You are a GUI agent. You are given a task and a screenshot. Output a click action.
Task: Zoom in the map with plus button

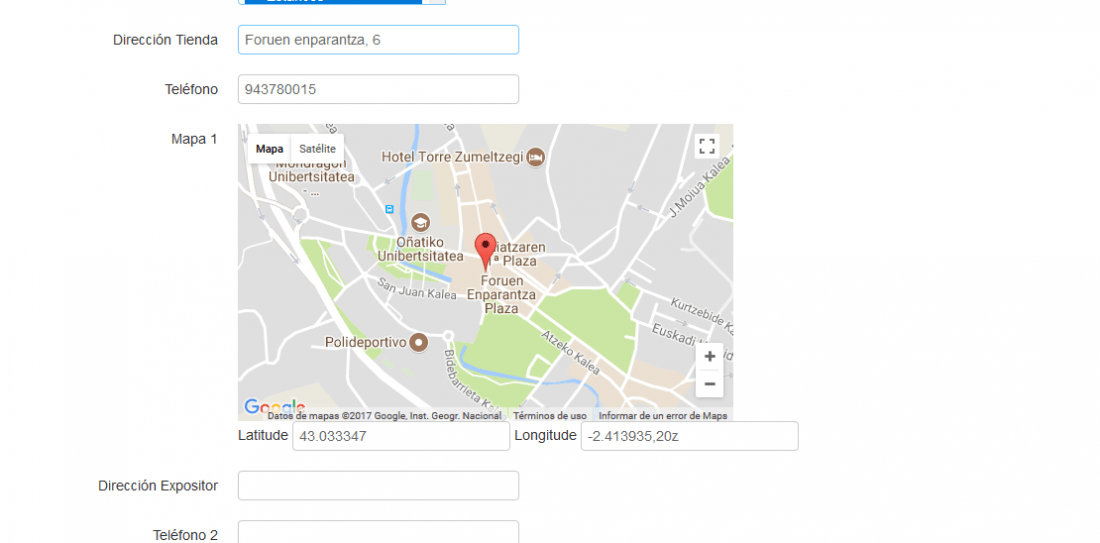(709, 356)
